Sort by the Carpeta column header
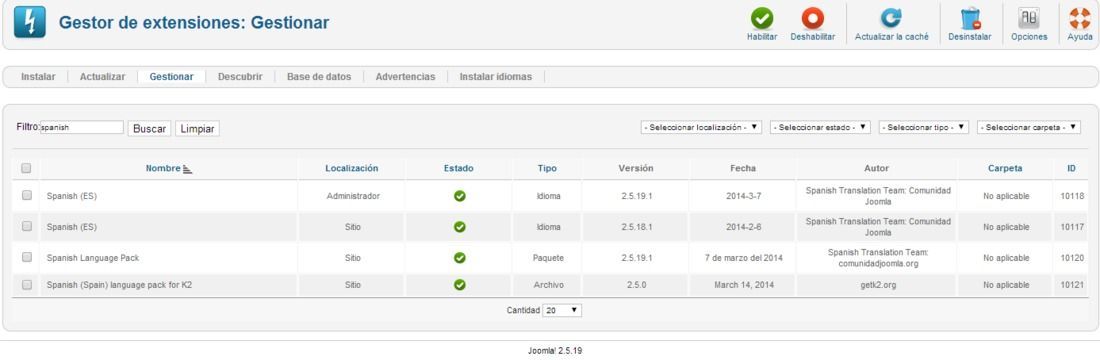Image resolution: width=1100 pixels, height=360 pixels. click(1005, 168)
